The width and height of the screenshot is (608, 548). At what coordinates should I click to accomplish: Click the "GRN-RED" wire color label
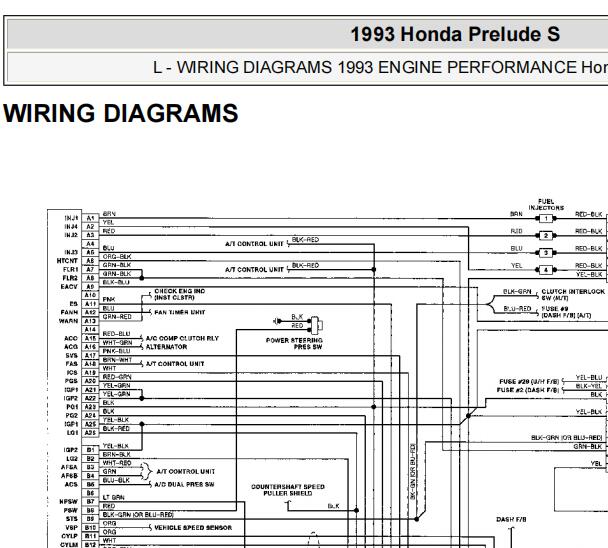tap(117, 317)
